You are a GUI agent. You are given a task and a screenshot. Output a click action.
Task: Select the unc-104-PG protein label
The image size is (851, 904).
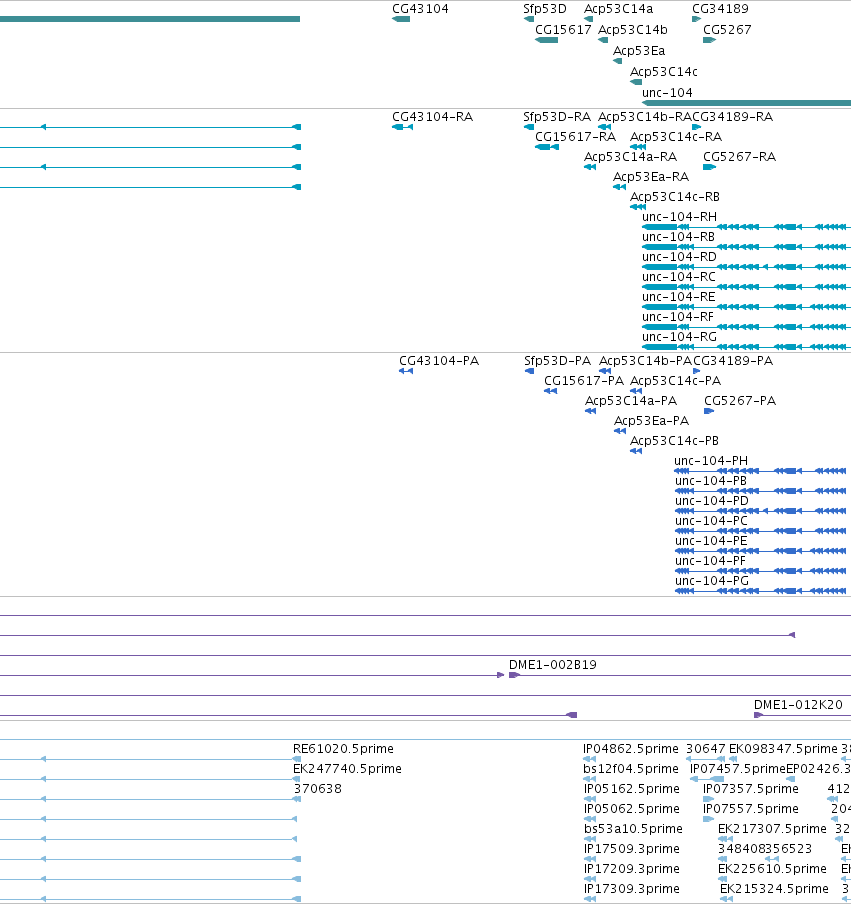tap(711, 581)
